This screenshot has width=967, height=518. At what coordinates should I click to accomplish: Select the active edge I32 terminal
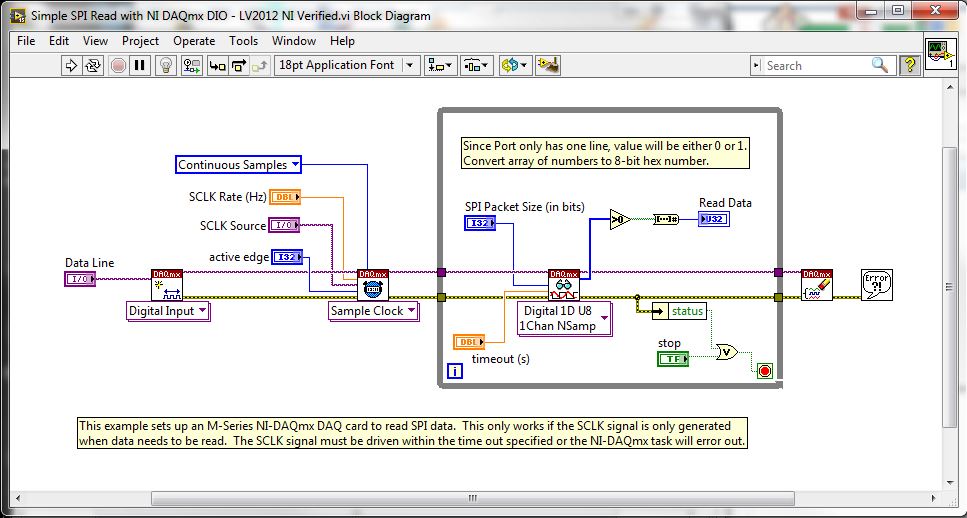pyautogui.click(x=287, y=257)
